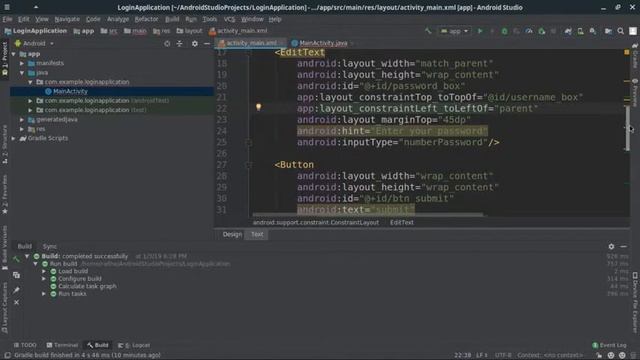The height and width of the screenshot is (360, 640).
Task: Switch to Design view tab
Action: tap(232, 234)
